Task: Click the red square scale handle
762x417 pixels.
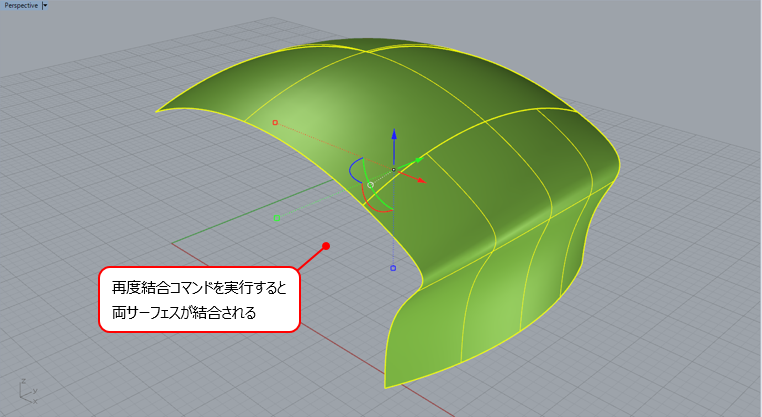Action: 275,122
